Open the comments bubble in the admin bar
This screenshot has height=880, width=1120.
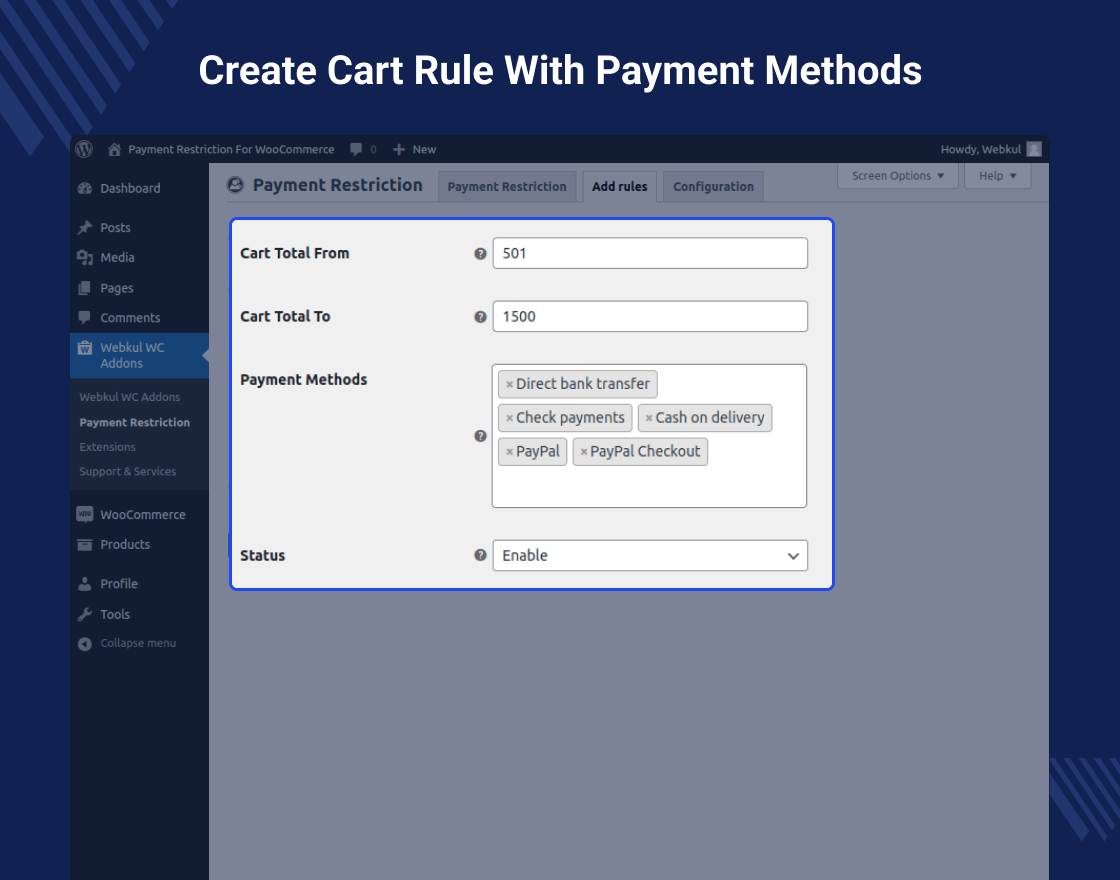coord(356,149)
